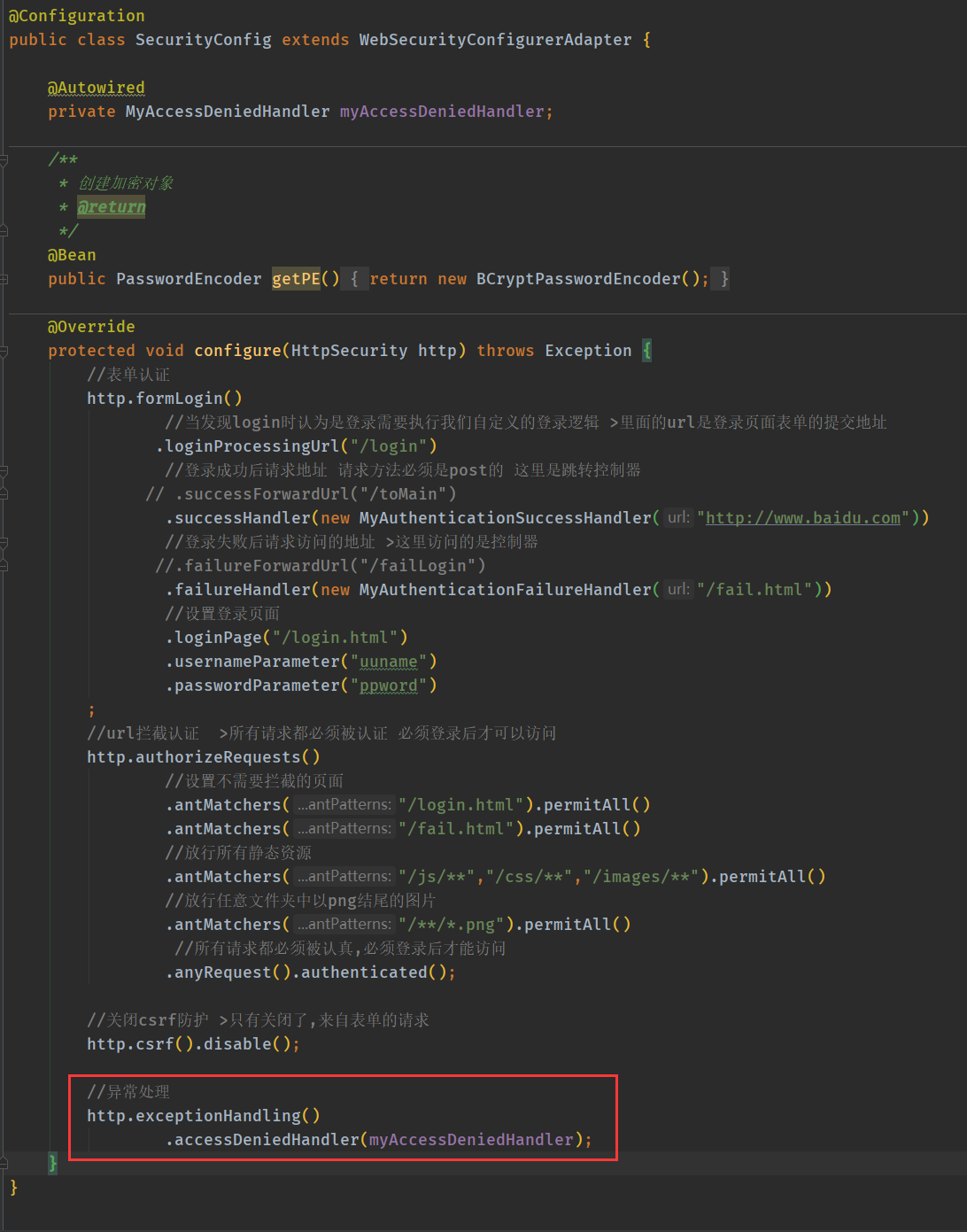Click antPatterns hint before "/login.html"

click(344, 804)
